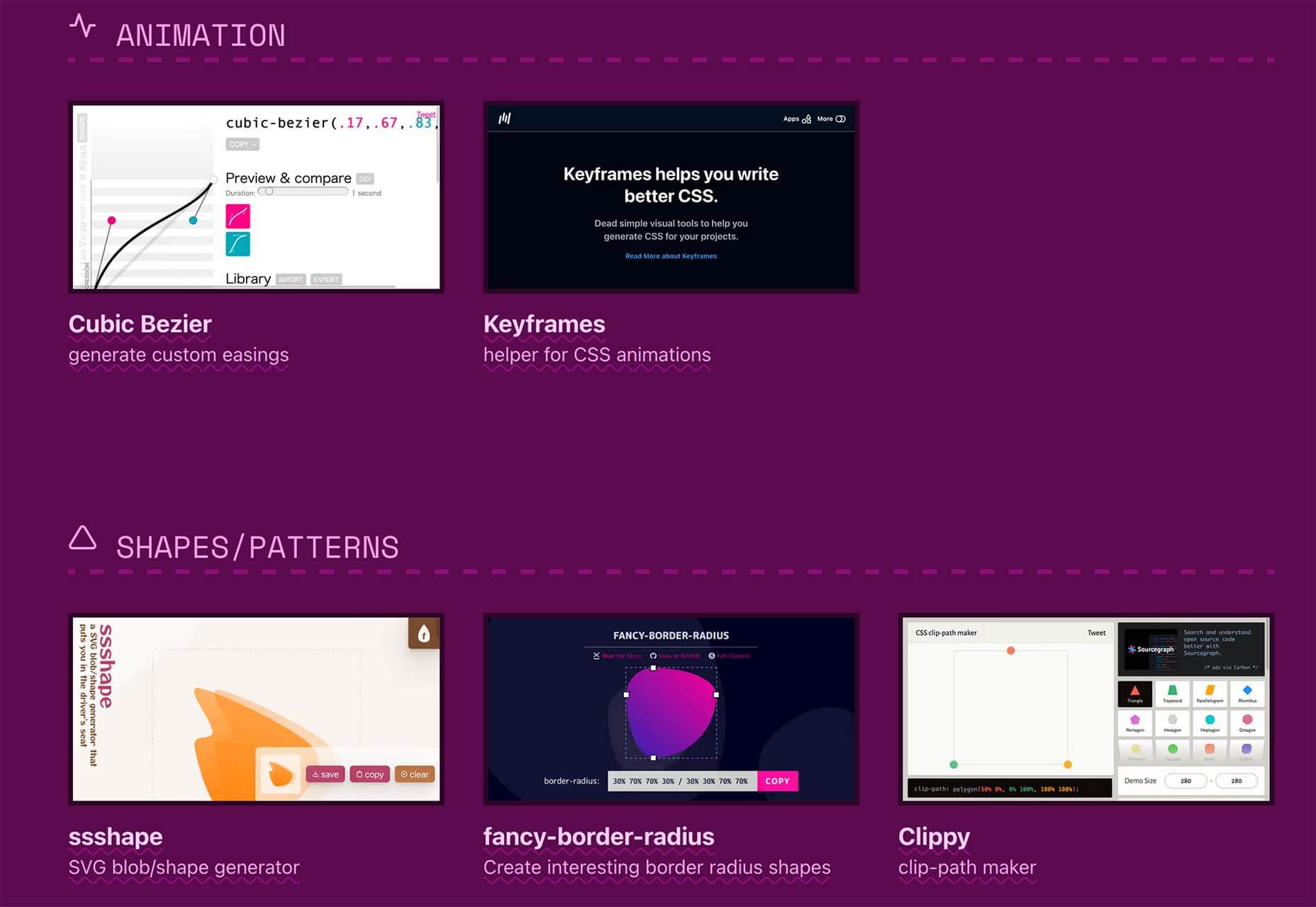1316x907 pixels.
Task: Select the Parallelogram shape in Clippy
Action: pos(1210,694)
